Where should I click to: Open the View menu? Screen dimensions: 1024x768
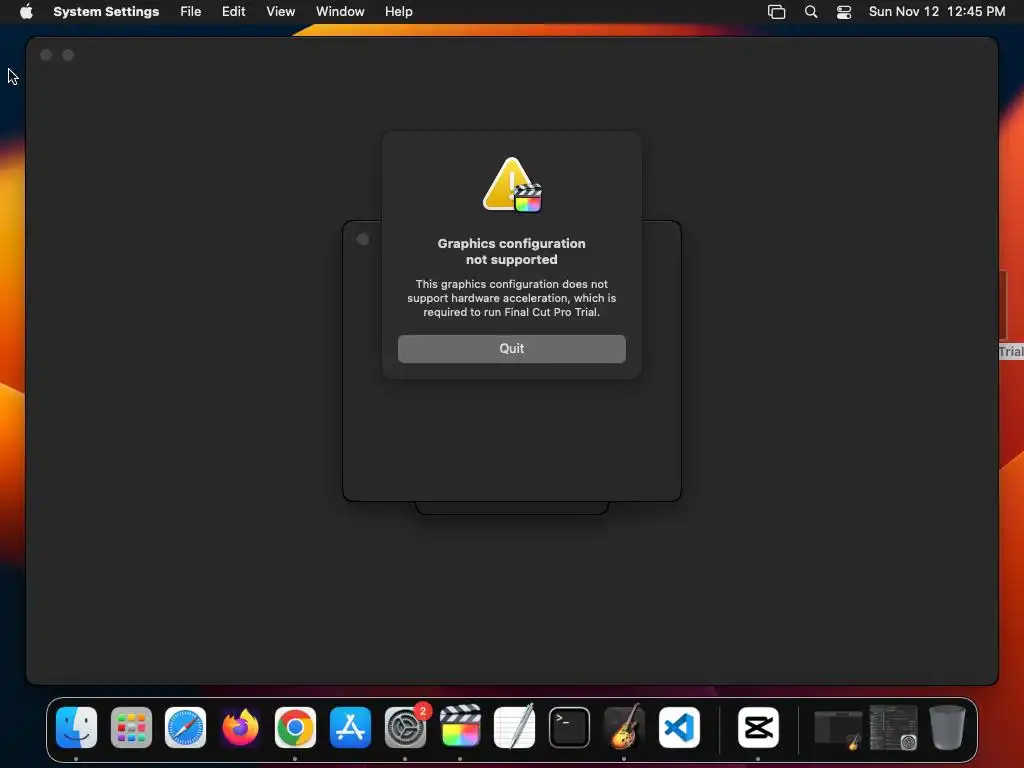(x=280, y=12)
